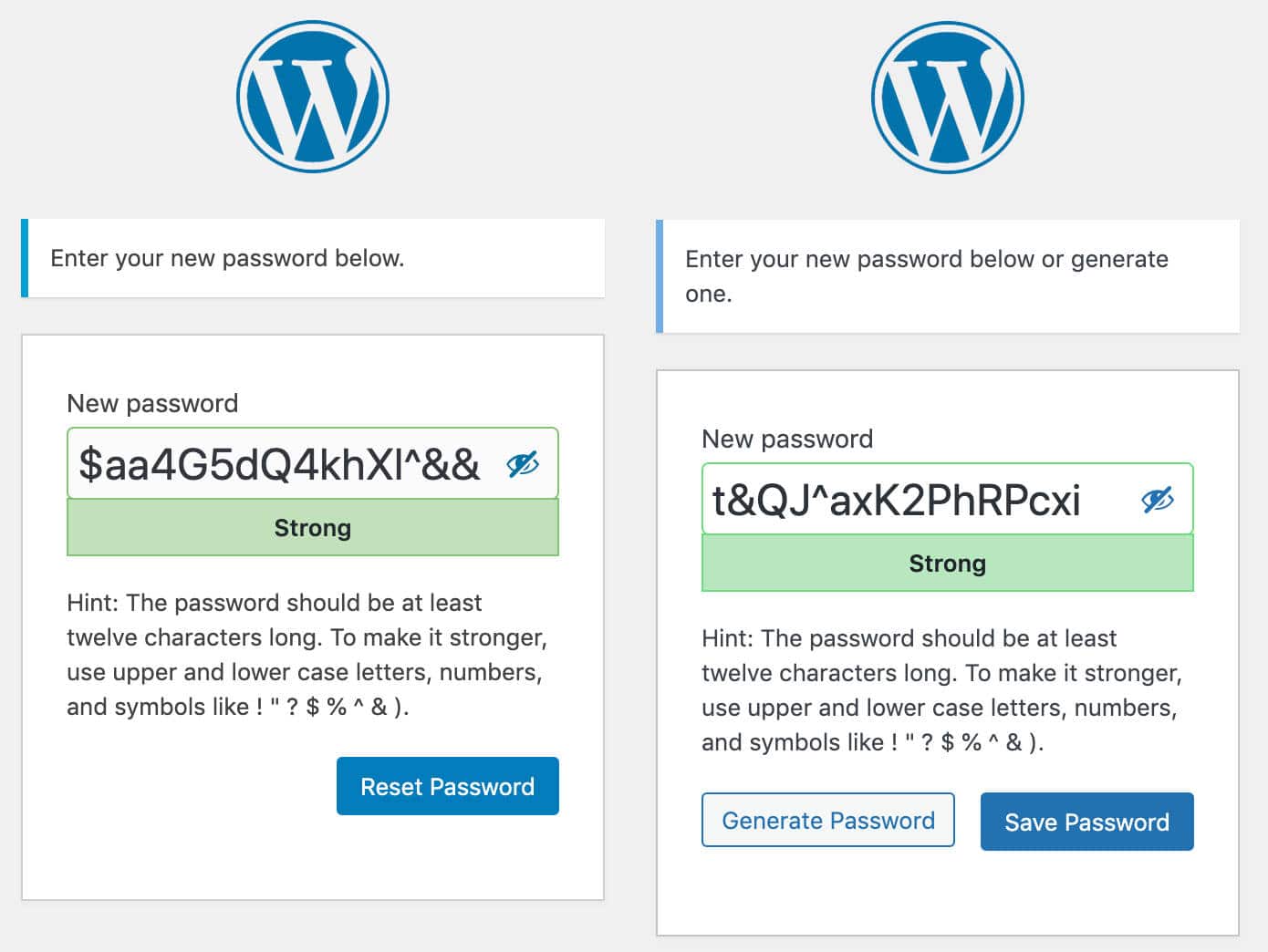Click the Save Password button

pos(1086,821)
